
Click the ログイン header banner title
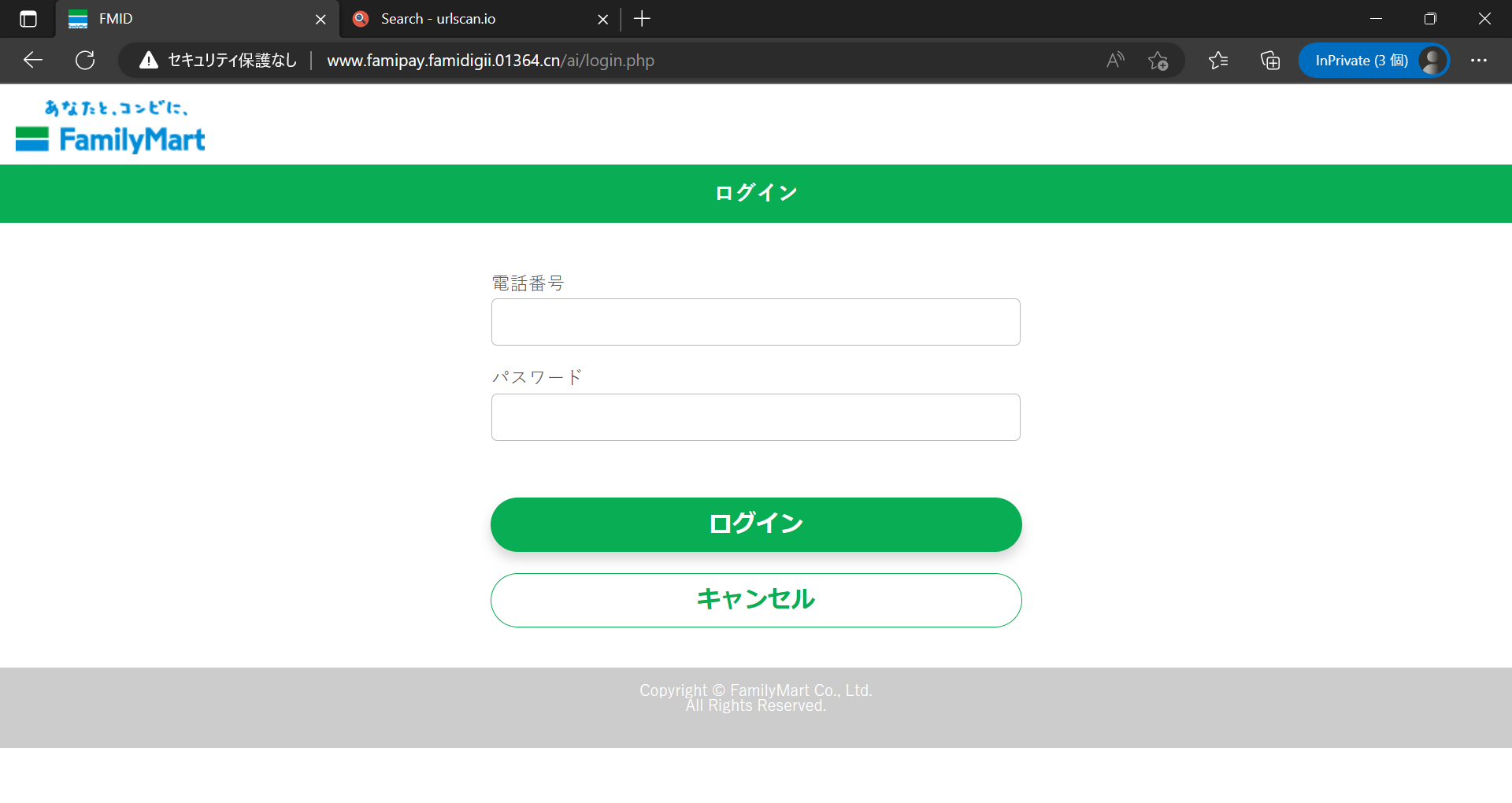click(756, 193)
